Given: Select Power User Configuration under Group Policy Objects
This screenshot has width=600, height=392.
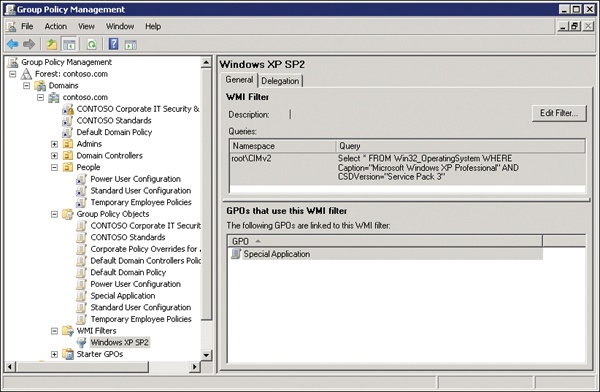Looking at the screenshot, I should coord(135,284).
